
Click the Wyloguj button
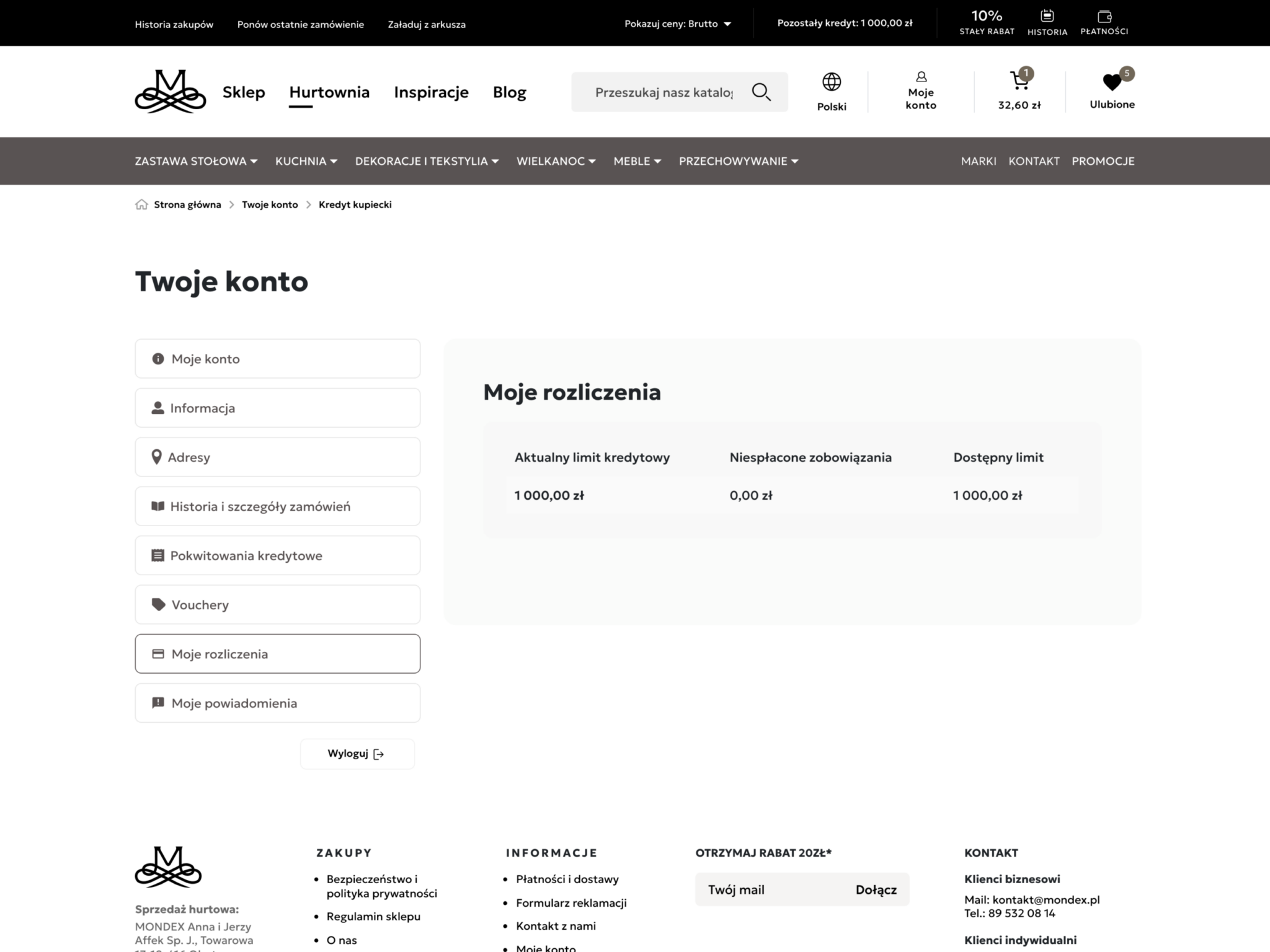(x=357, y=754)
